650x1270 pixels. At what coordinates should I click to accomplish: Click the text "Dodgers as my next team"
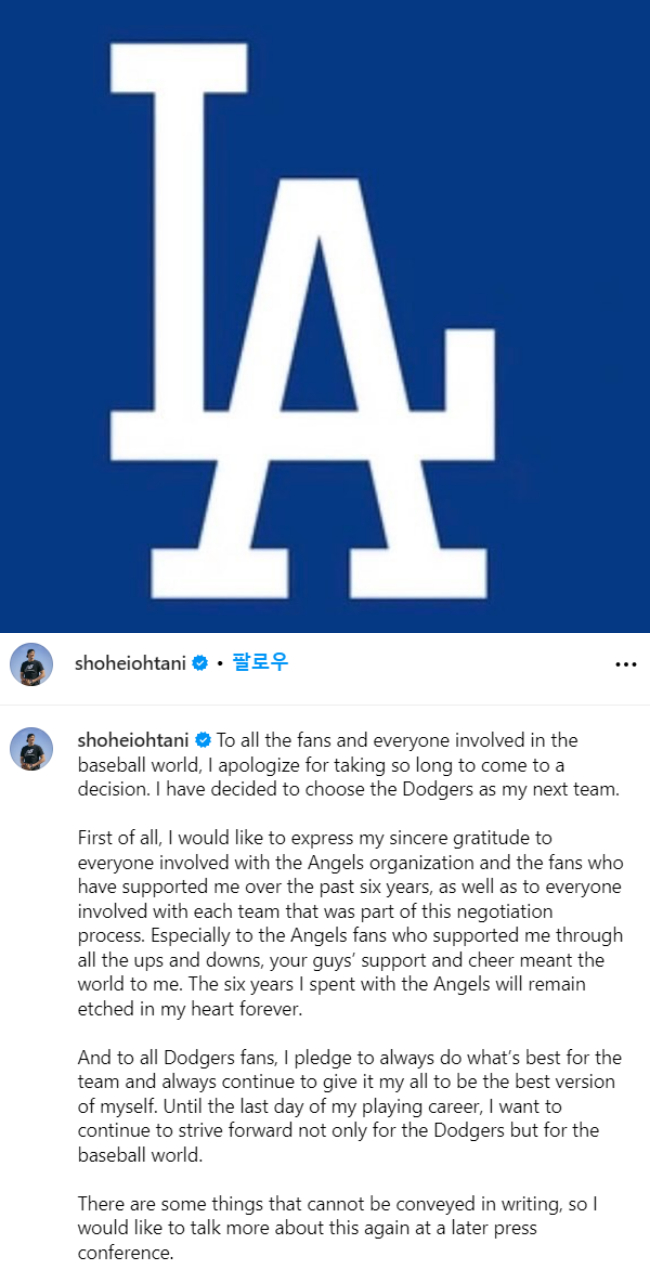[x=528, y=789]
